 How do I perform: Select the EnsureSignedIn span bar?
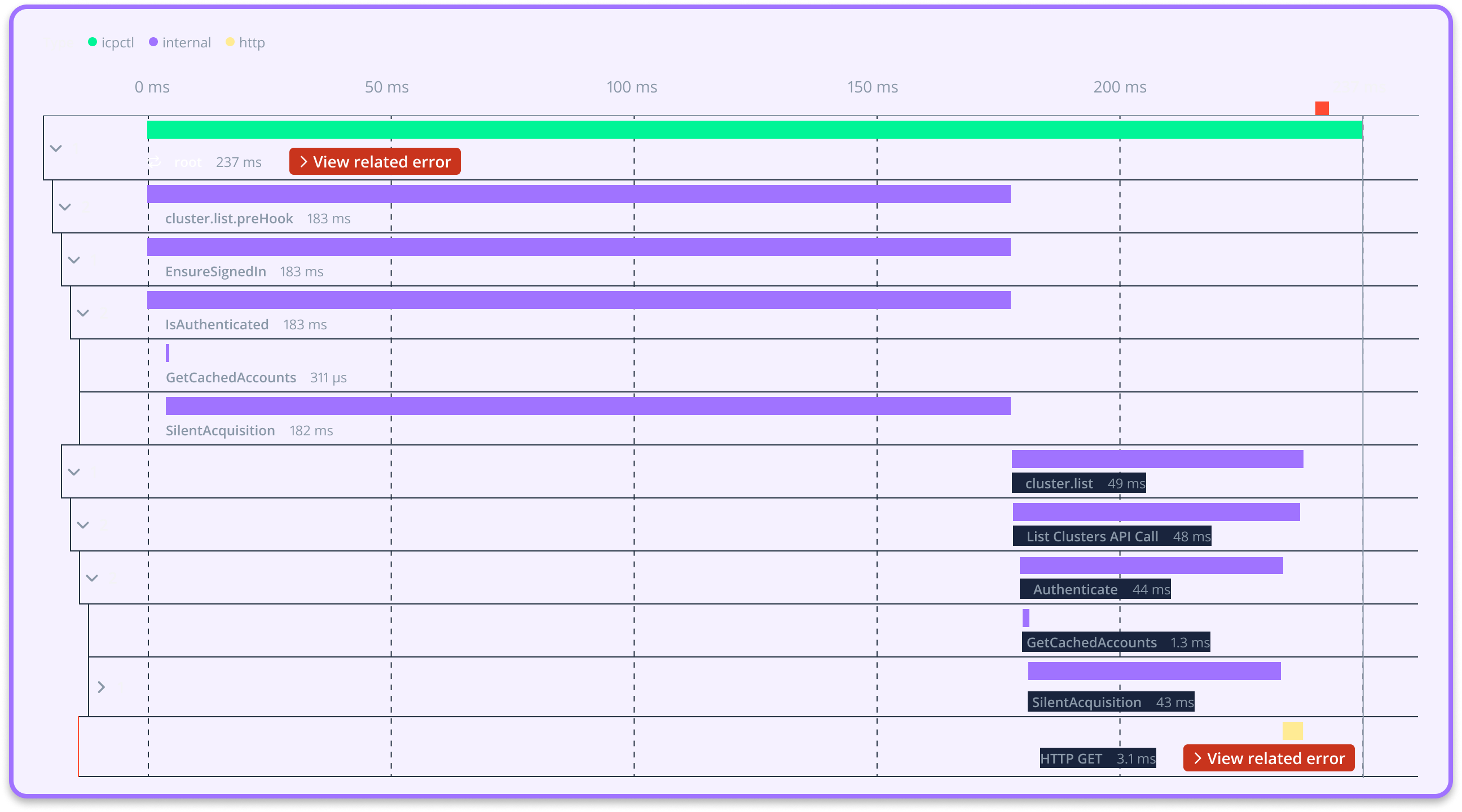pyautogui.click(x=579, y=247)
